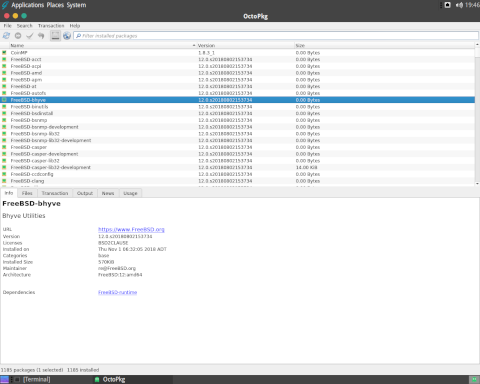Switch to the Output tab
Screen dimensions: 480x384
tap(85, 193)
